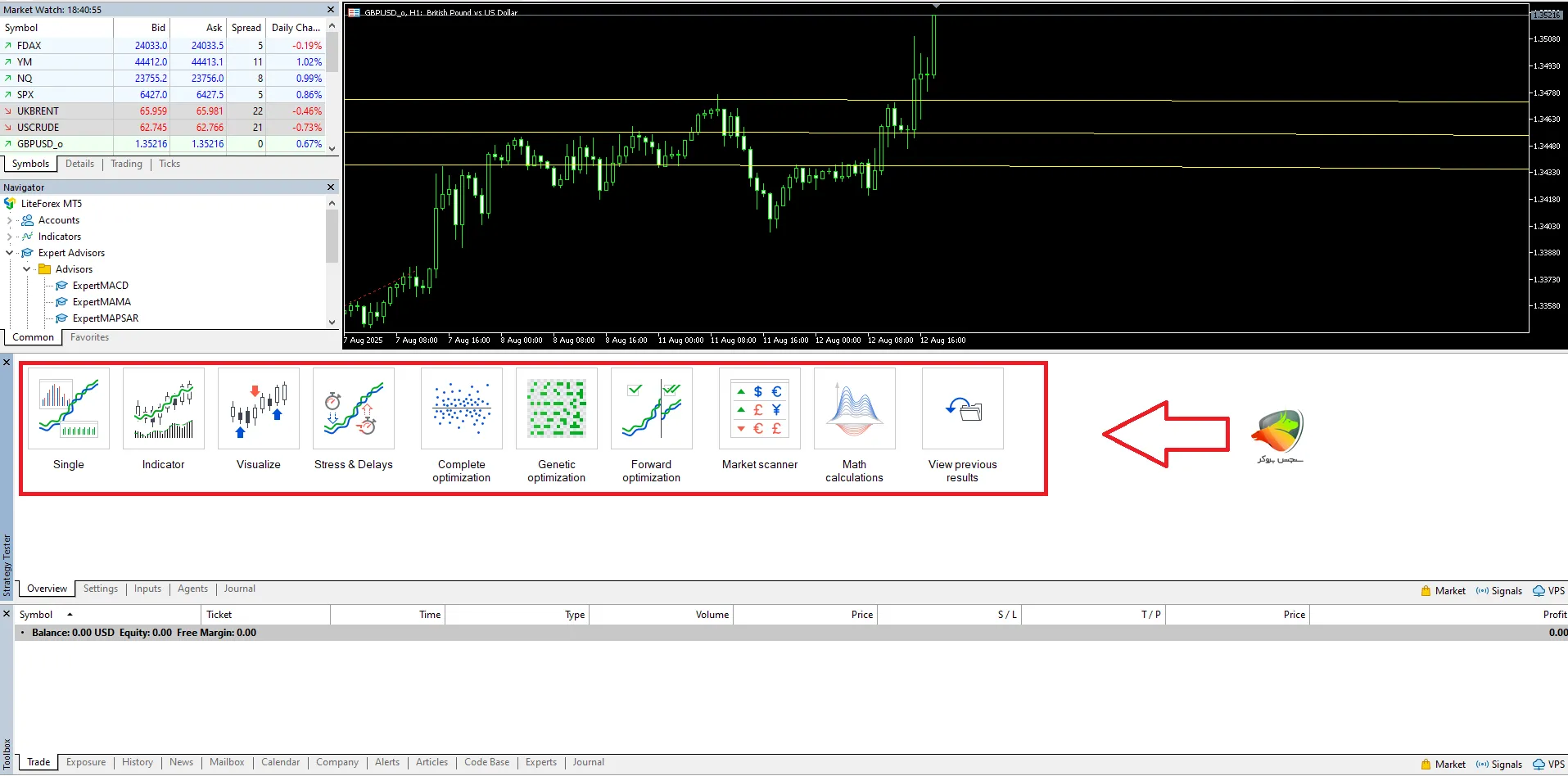Open the Toolbox Exposure tab
The height and width of the screenshot is (776, 1568).
click(x=86, y=762)
